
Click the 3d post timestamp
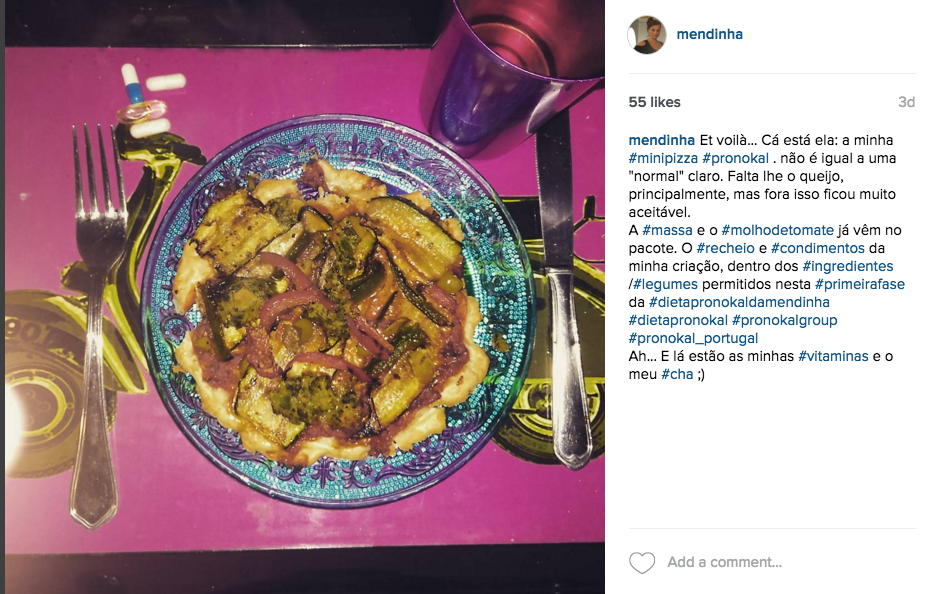pyautogui.click(x=906, y=102)
